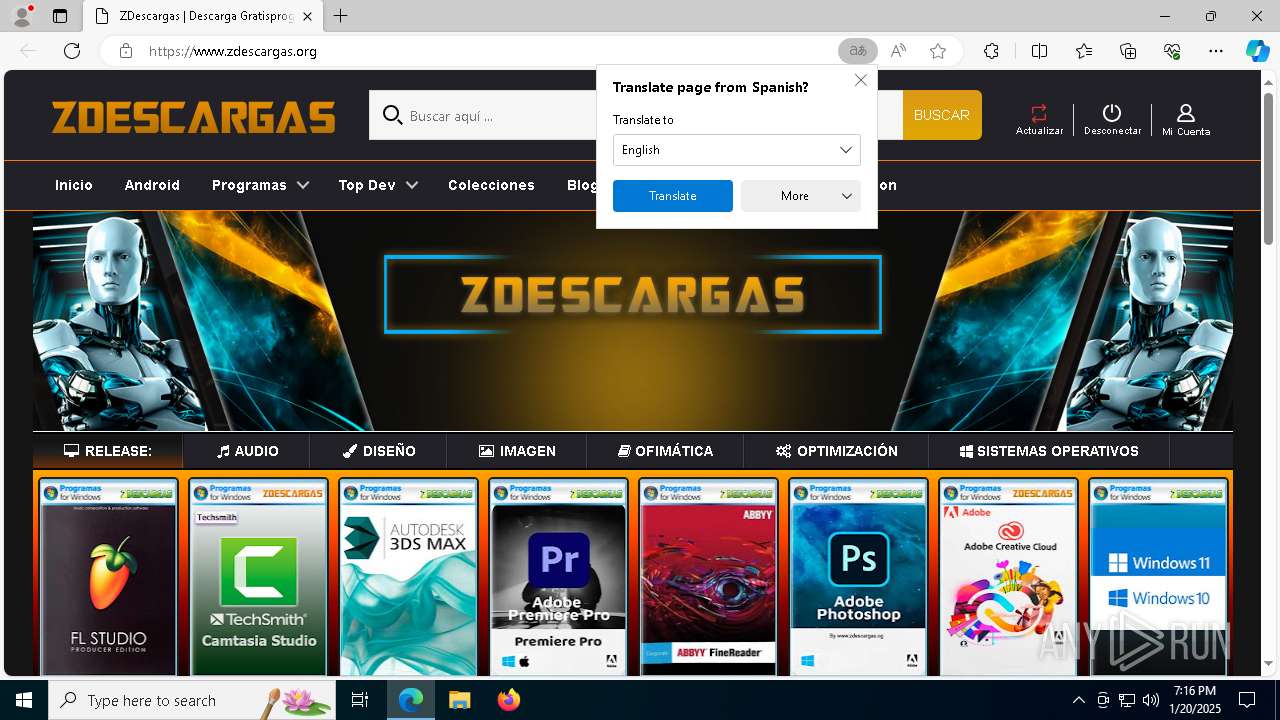Open Browser essentials heart icon

coord(1172,51)
